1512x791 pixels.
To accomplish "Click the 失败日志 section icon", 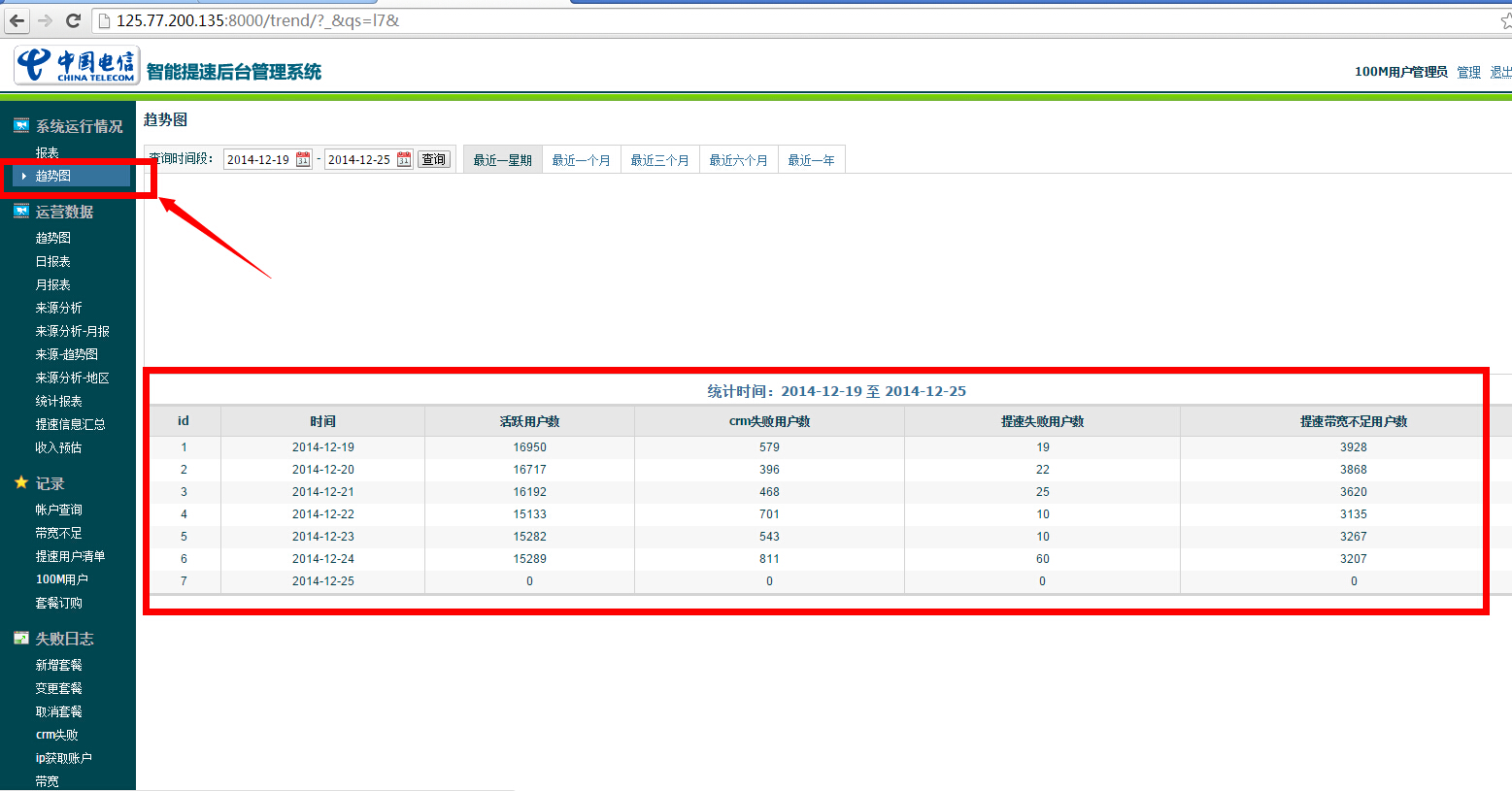I will click(x=21, y=638).
